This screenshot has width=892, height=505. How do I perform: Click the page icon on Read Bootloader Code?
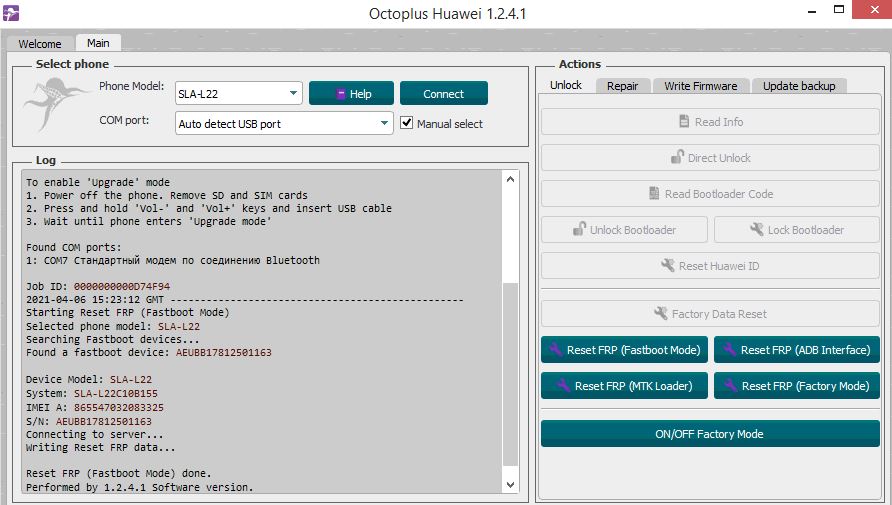pos(654,193)
